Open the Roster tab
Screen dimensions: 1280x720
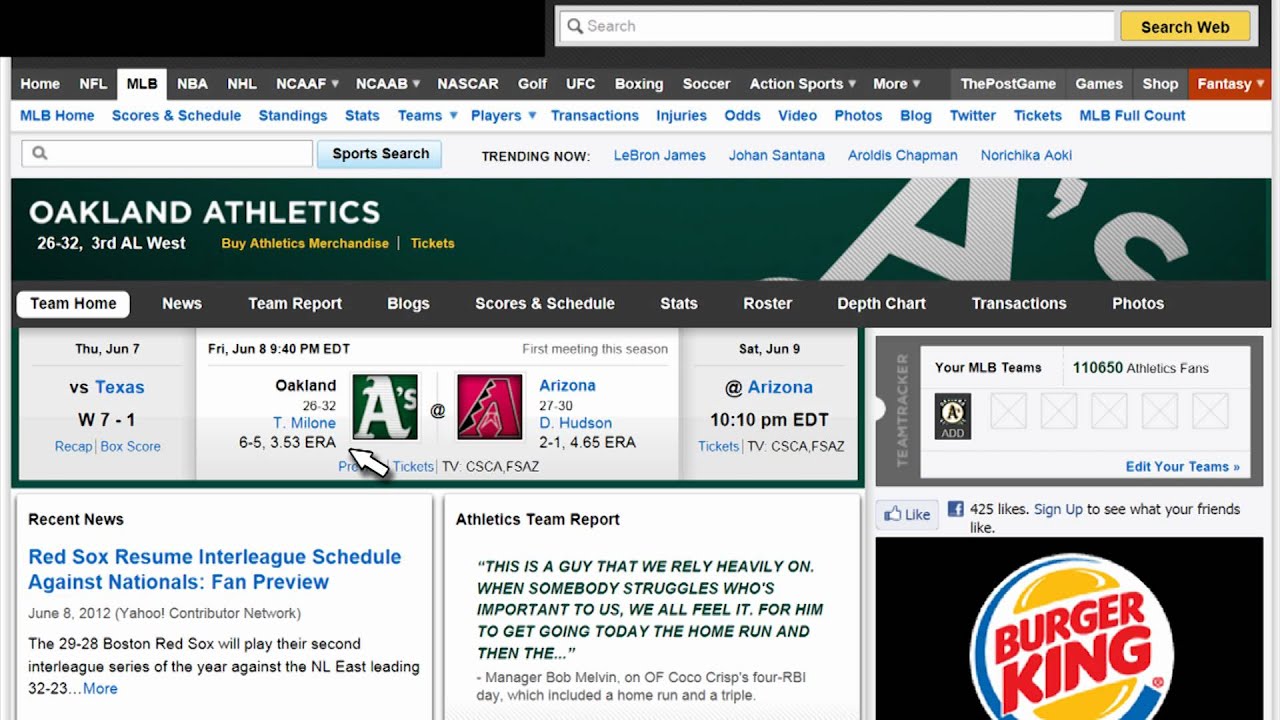coord(768,303)
